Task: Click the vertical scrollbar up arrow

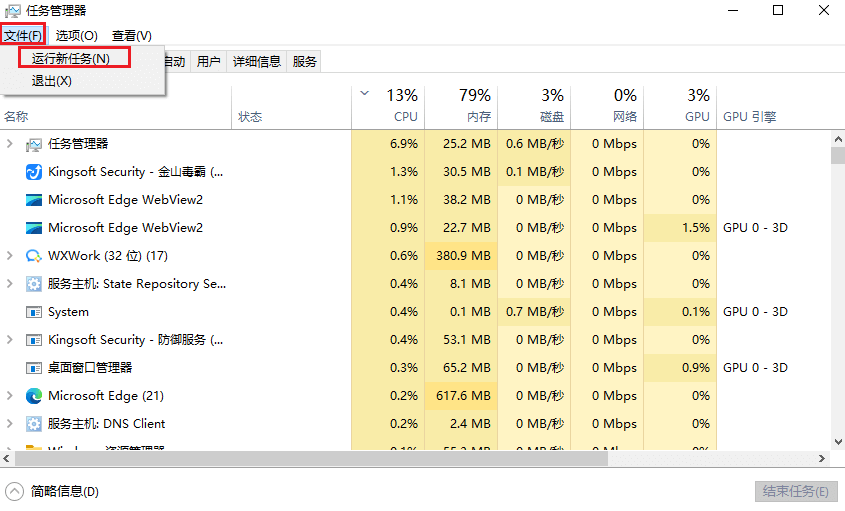Action: (838, 140)
